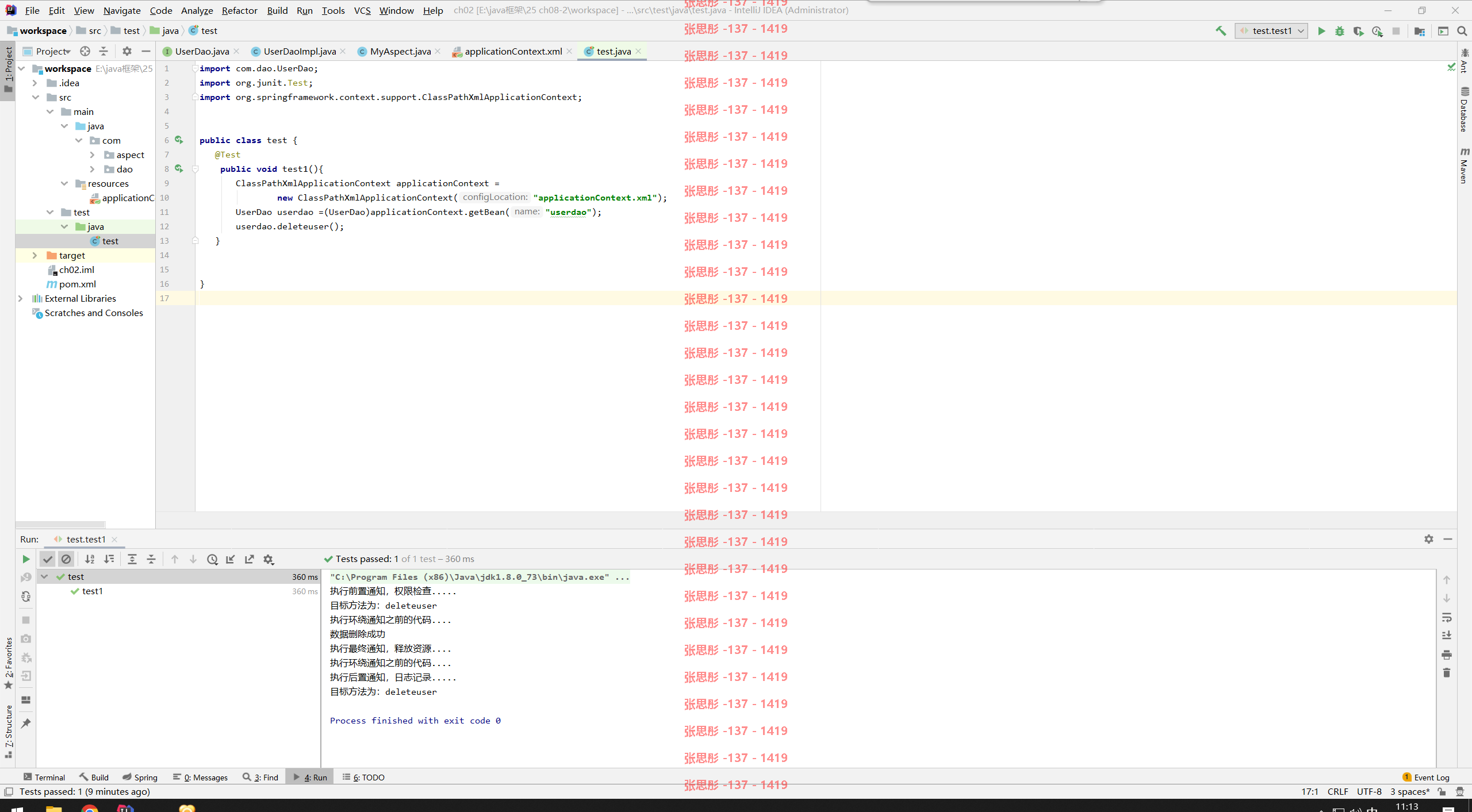Click run gutter icon beside class test
This screenshot has height=812, width=1472.
[x=179, y=140]
